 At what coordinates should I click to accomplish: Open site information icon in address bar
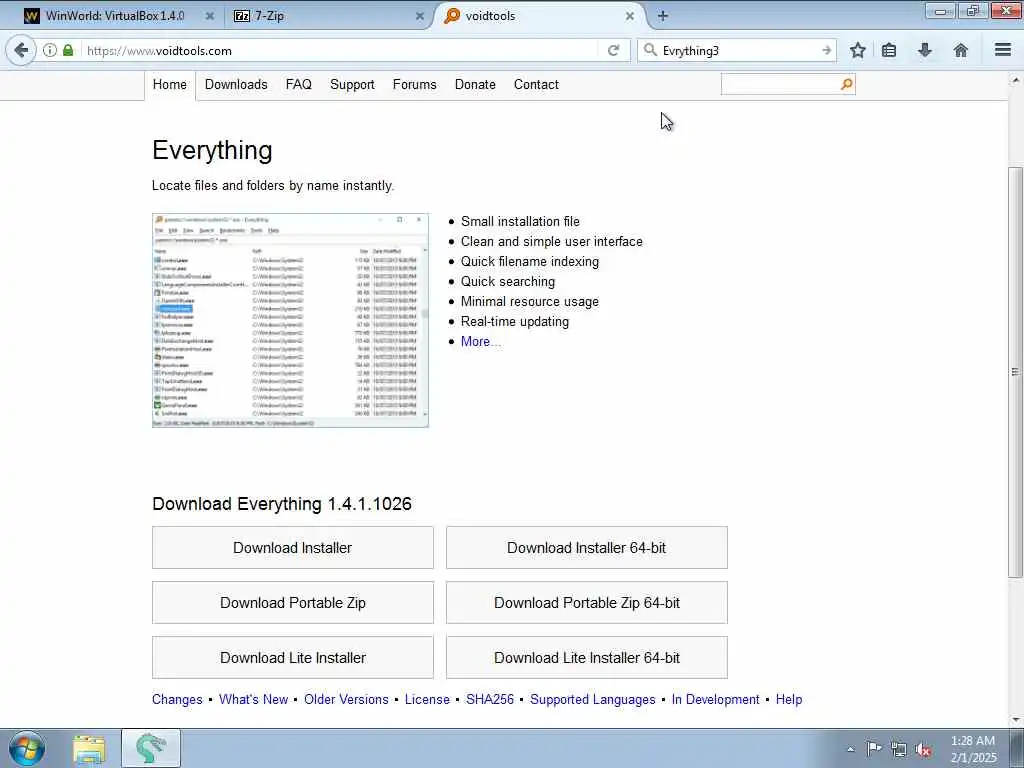(x=50, y=50)
